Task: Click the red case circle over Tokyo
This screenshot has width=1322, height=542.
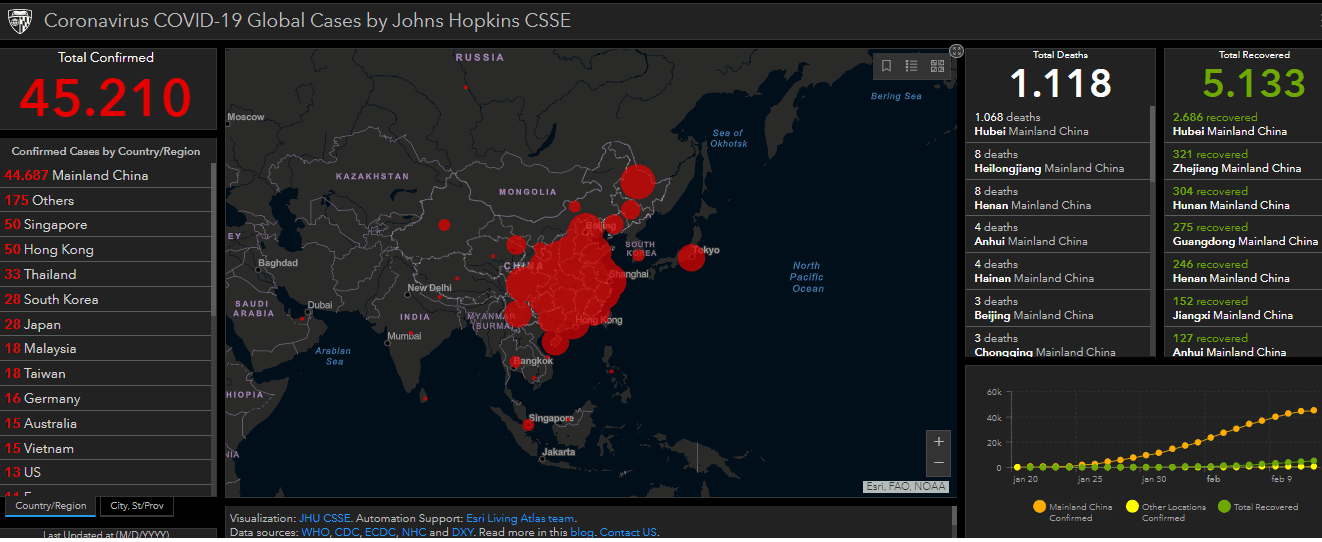Action: (x=690, y=257)
